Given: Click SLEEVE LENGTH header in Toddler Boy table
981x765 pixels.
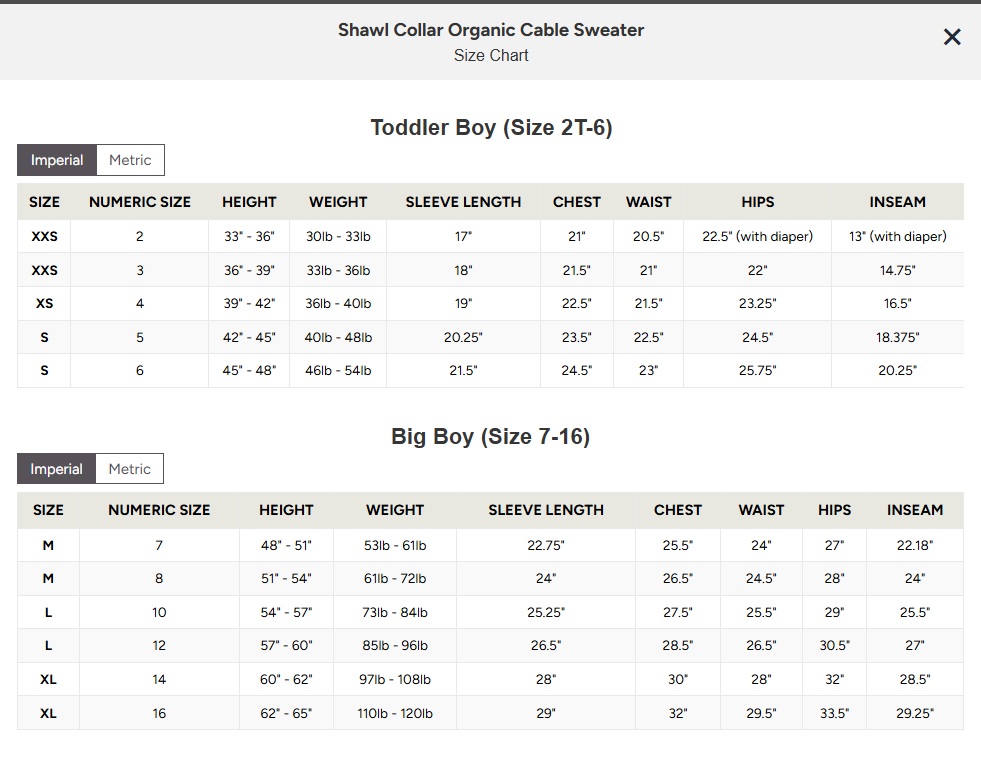Looking at the screenshot, I should coord(463,202).
